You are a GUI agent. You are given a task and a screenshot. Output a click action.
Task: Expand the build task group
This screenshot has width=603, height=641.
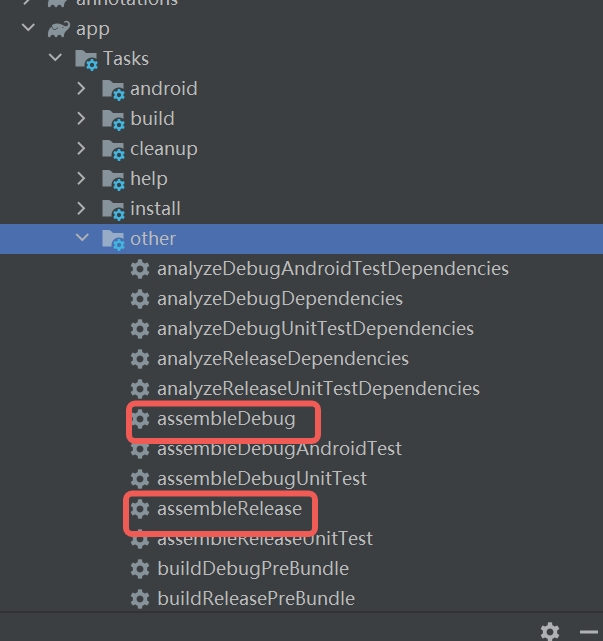point(82,119)
